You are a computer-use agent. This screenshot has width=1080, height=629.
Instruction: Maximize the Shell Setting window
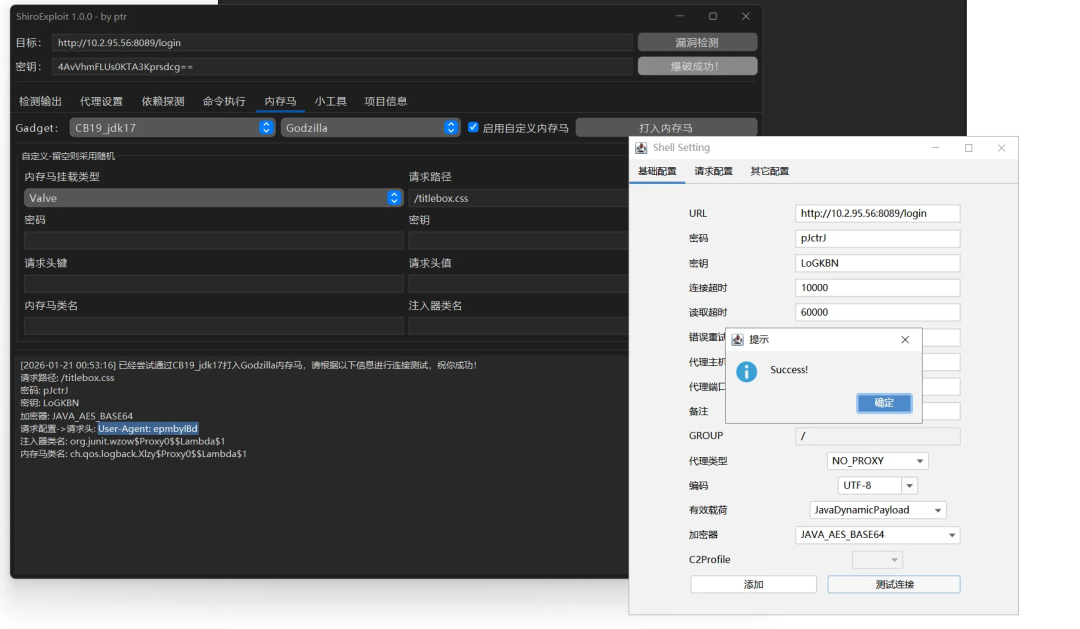[968, 148]
